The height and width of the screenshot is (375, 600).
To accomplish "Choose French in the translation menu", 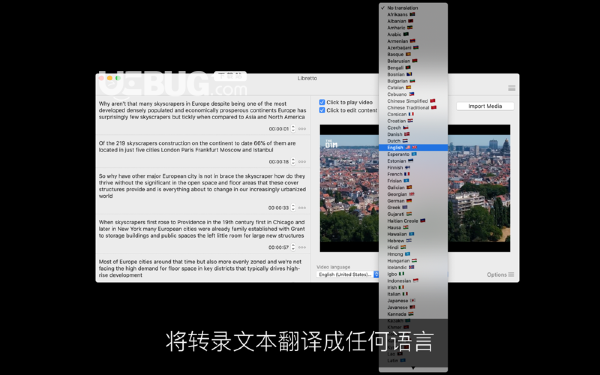I will pyautogui.click(x=413, y=174).
